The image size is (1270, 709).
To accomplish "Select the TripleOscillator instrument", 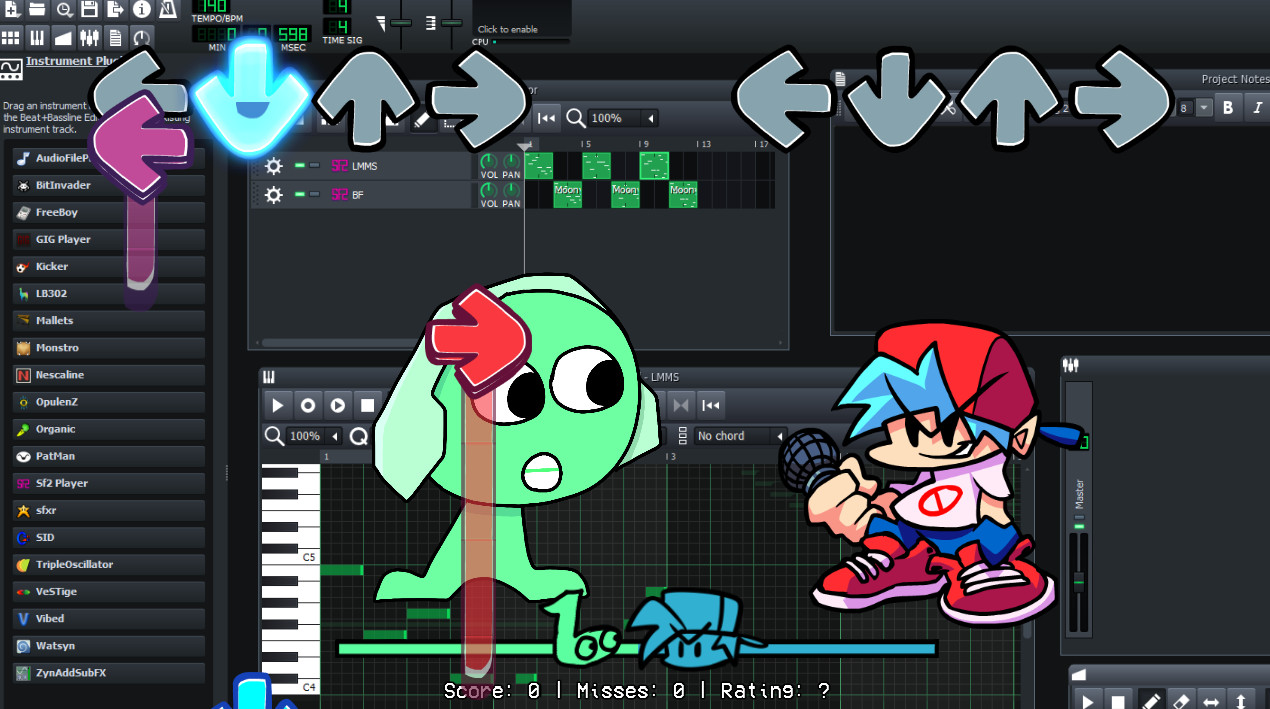I will pyautogui.click(x=109, y=564).
